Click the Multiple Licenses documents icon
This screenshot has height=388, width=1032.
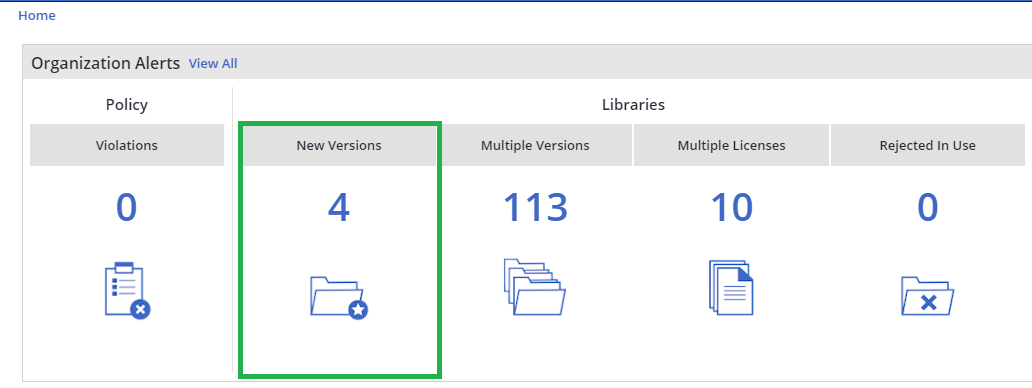click(731, 287)
